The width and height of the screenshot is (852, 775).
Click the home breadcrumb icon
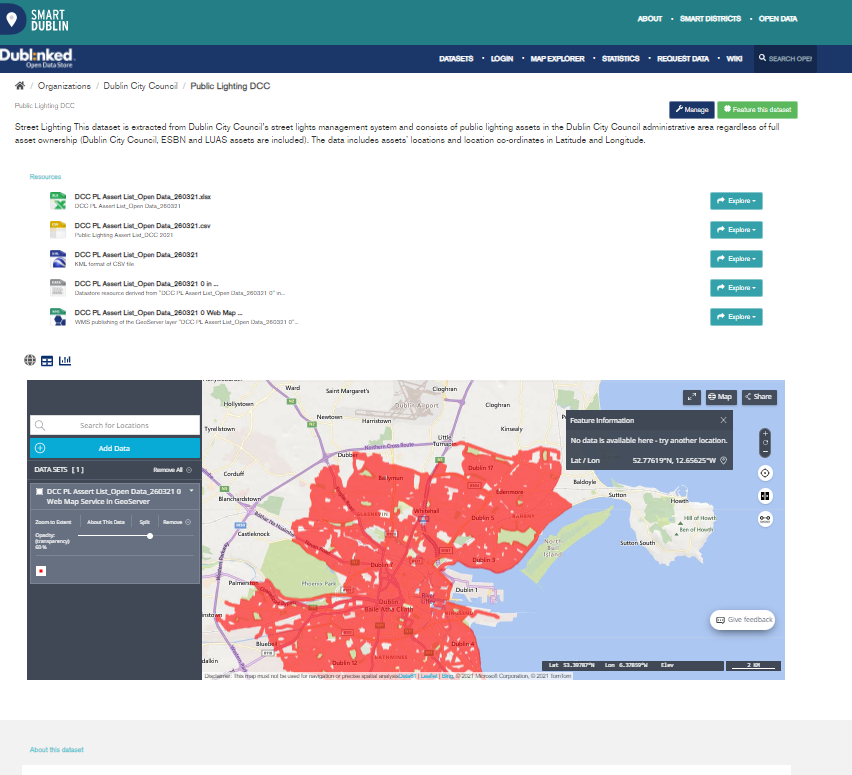(20, 87)
